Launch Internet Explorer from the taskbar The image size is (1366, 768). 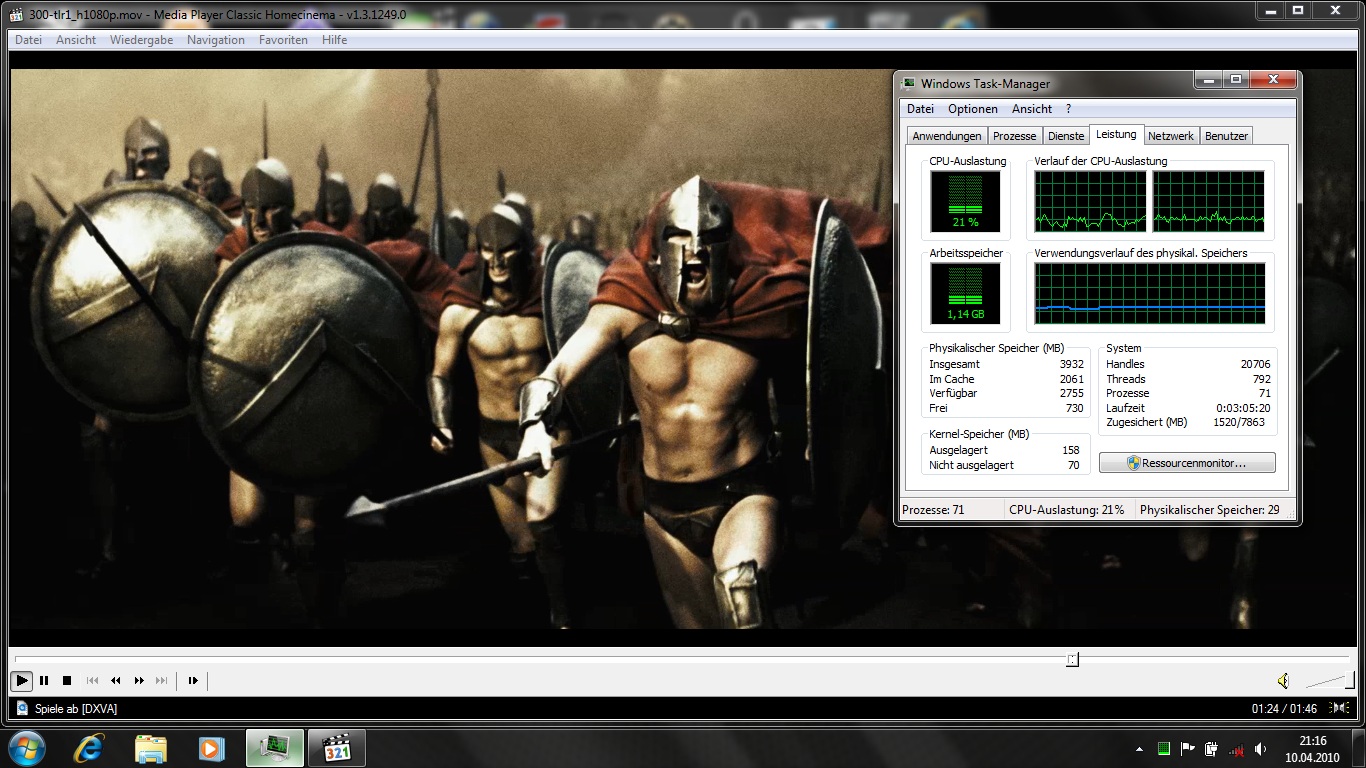coord(90,748)
